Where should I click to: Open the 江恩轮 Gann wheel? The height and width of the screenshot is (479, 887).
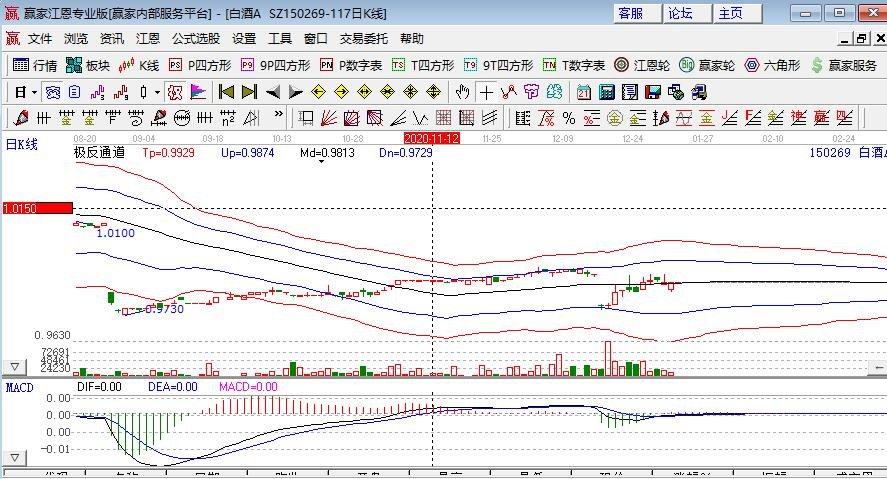pyautogui.click(x=642, y=66)
